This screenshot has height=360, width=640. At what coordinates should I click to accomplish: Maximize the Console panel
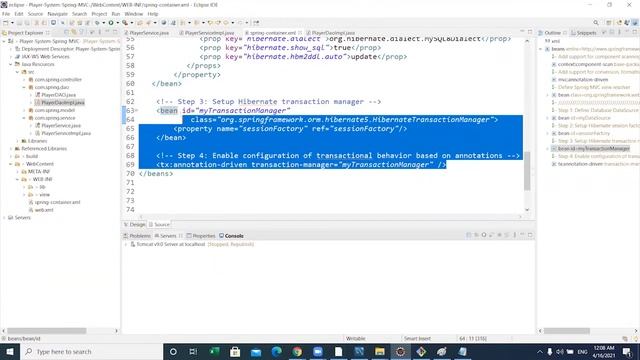click(530, 235)
